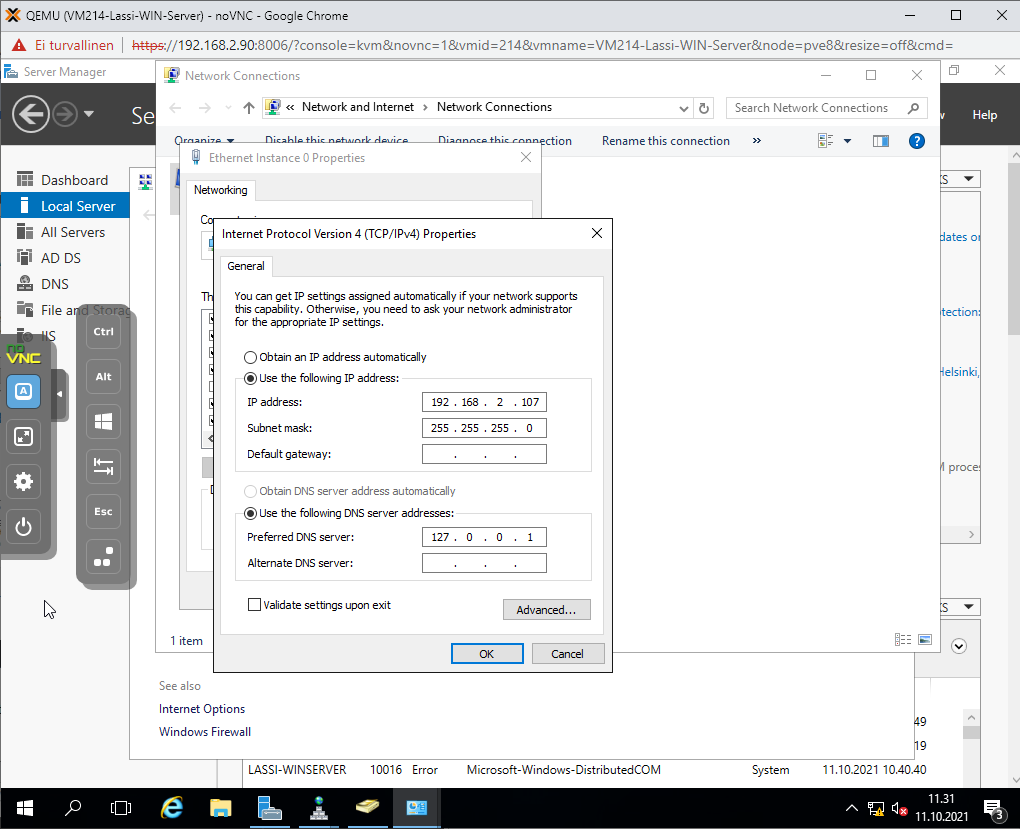Image resolution: width=1020 pixels, height=829 pixels.
Task: Open the address bar history dropdown
Action: [683, 108]
